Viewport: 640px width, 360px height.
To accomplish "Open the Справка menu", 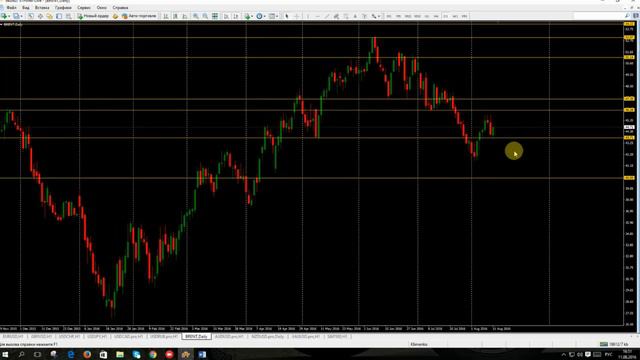I will coord(120,7).
